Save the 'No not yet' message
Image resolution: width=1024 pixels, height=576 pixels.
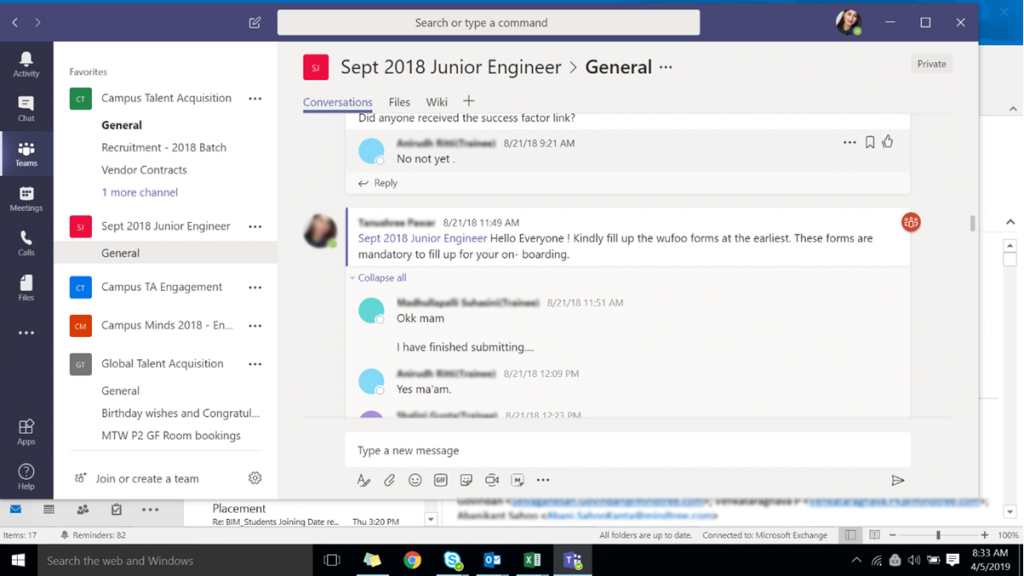coord(869,142)
